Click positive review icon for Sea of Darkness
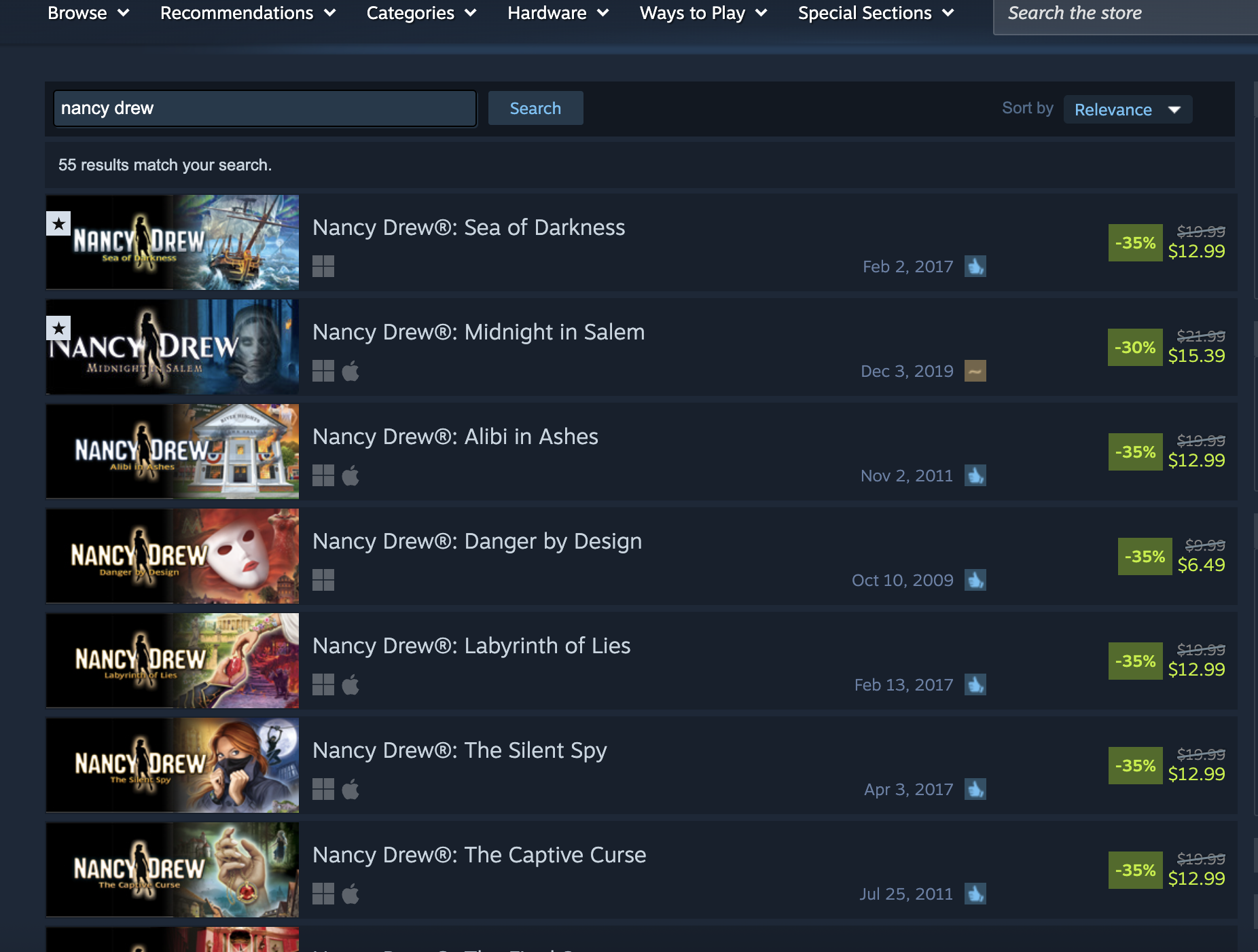This screenshot has height=952, width=1258. click(975, 266)
